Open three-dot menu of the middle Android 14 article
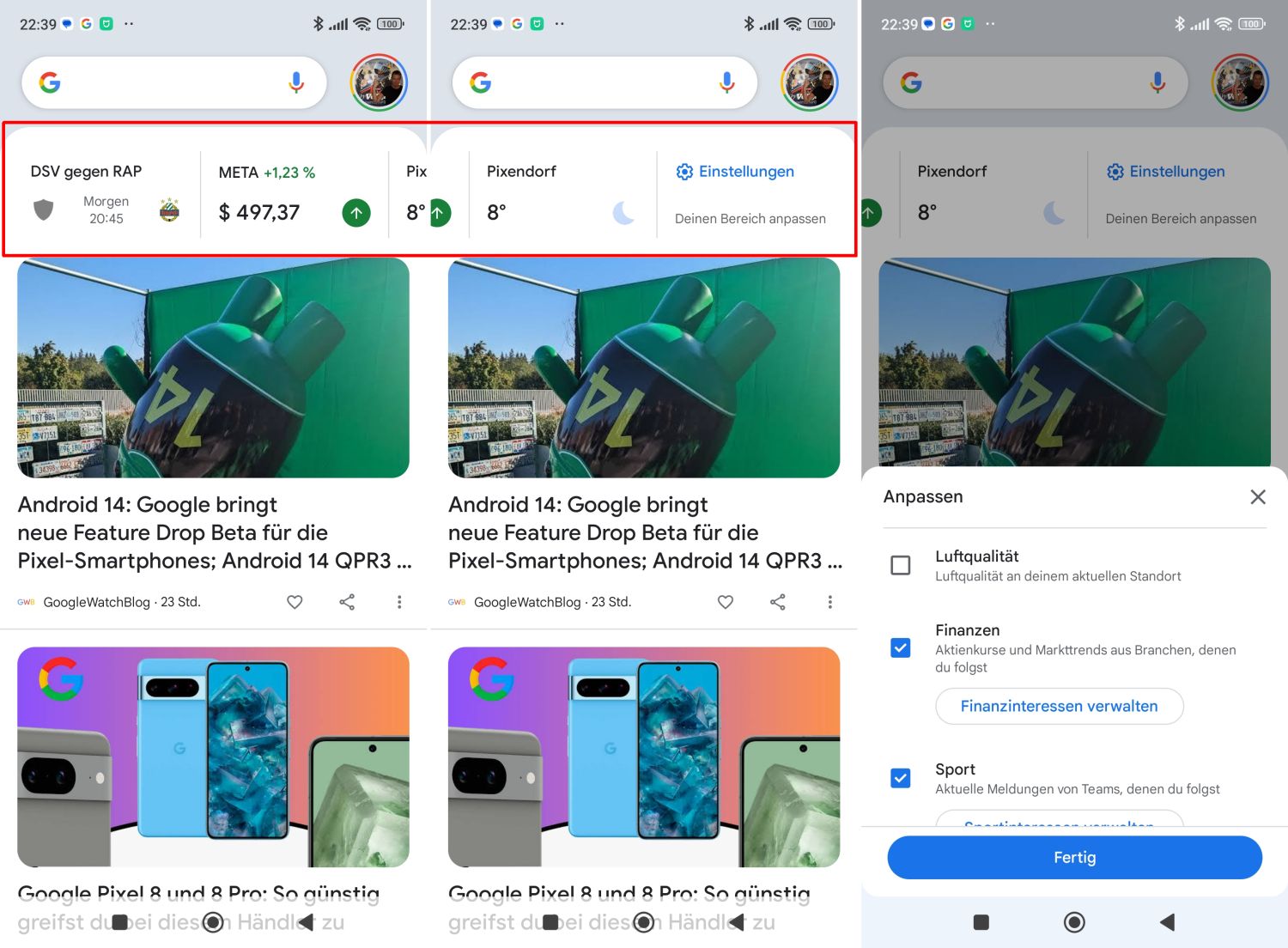The image size is (1288, 948). (x=829, y=602)
